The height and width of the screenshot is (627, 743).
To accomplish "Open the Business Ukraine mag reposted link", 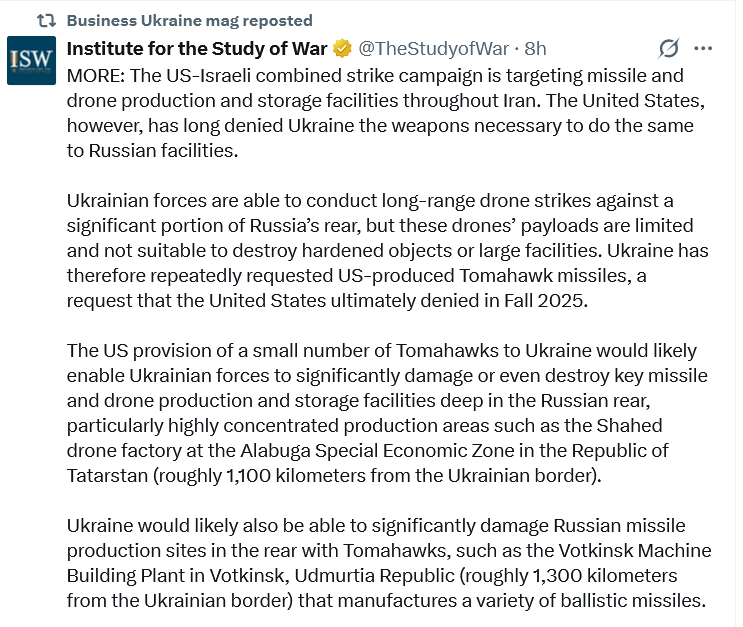I will pyautogui.click(x=189, y=20).
